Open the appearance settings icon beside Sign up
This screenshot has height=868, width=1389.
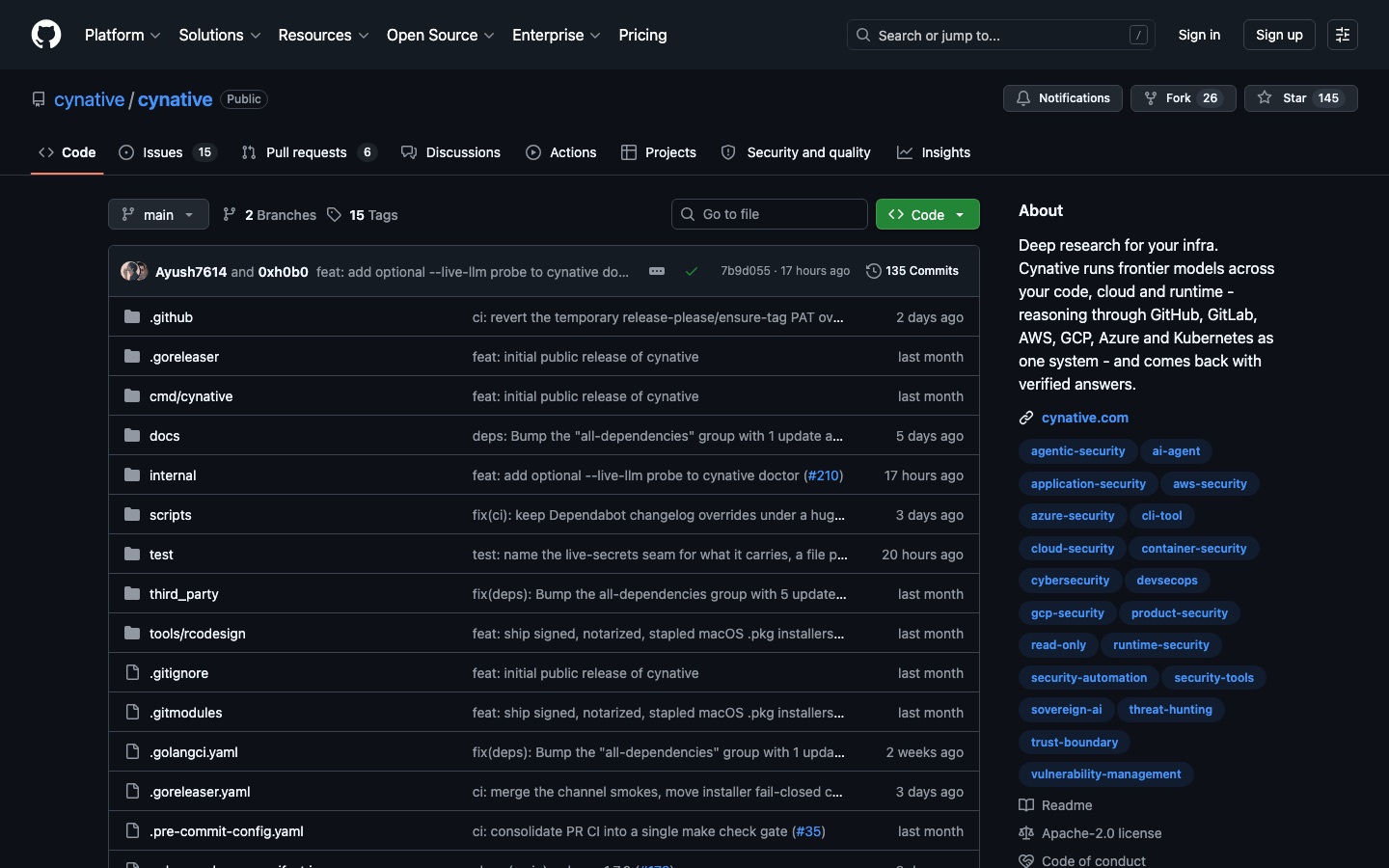coord(1343,35)
